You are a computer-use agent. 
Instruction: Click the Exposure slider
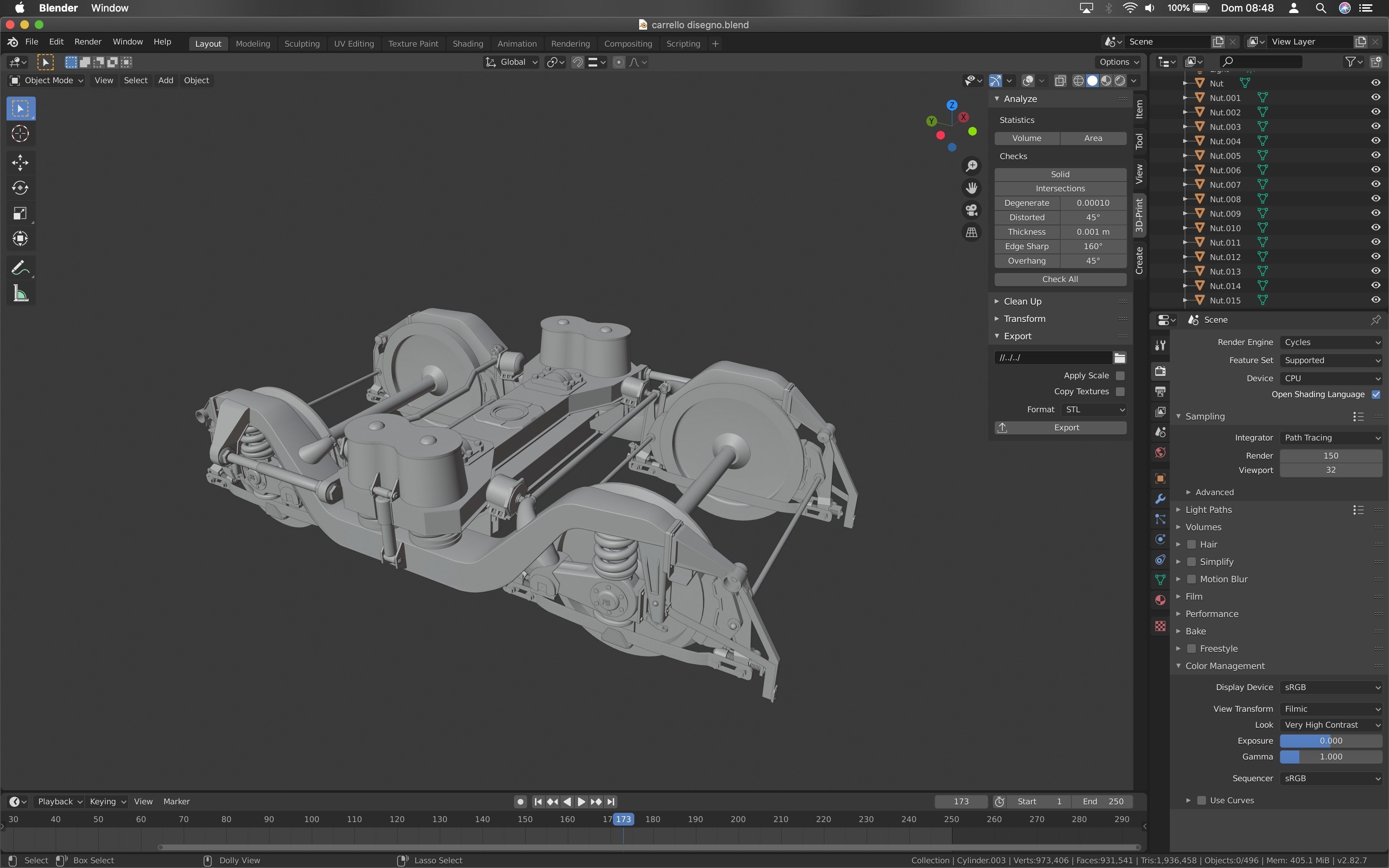(1331, 741)
